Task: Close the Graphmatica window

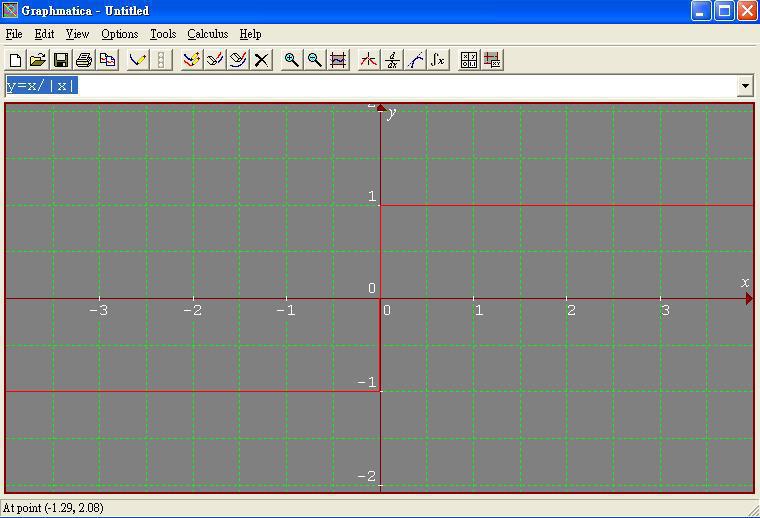Action: tap(747, 11)
